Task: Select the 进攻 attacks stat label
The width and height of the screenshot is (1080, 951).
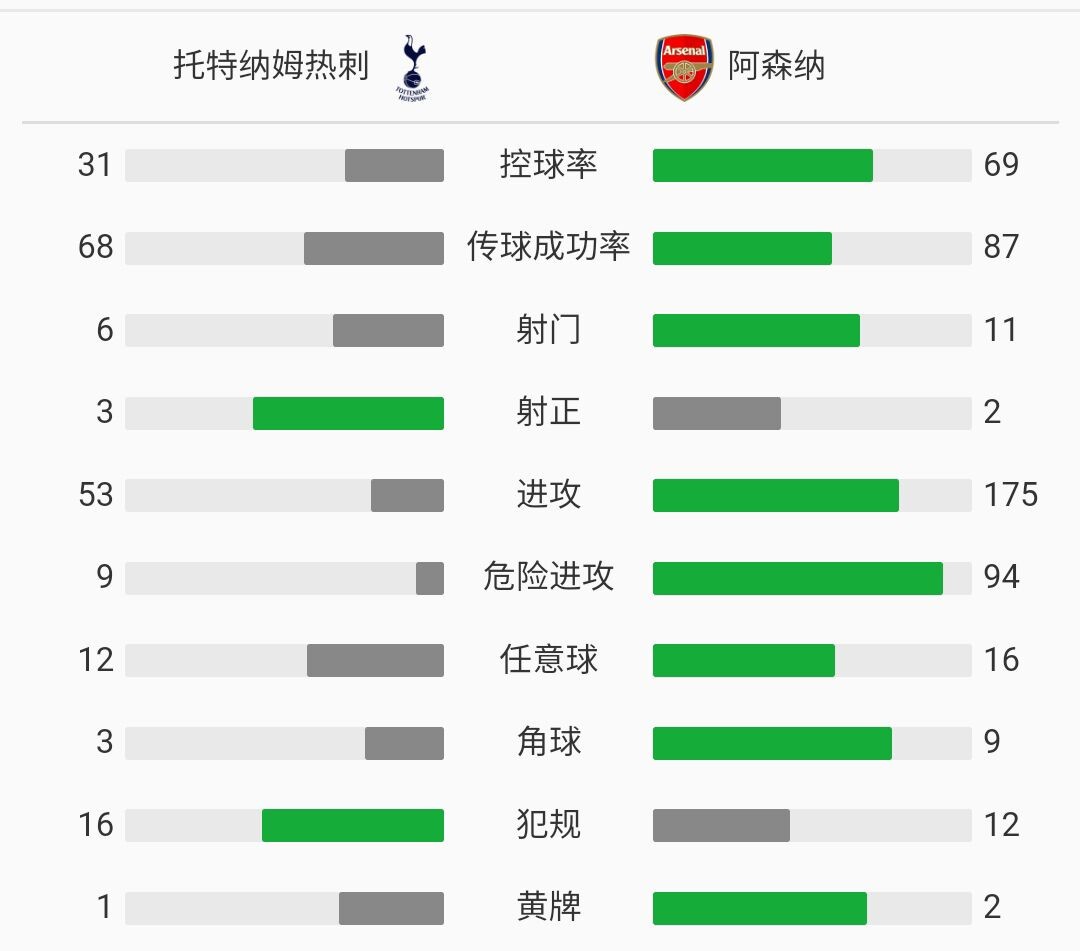Action: point(548,494)
